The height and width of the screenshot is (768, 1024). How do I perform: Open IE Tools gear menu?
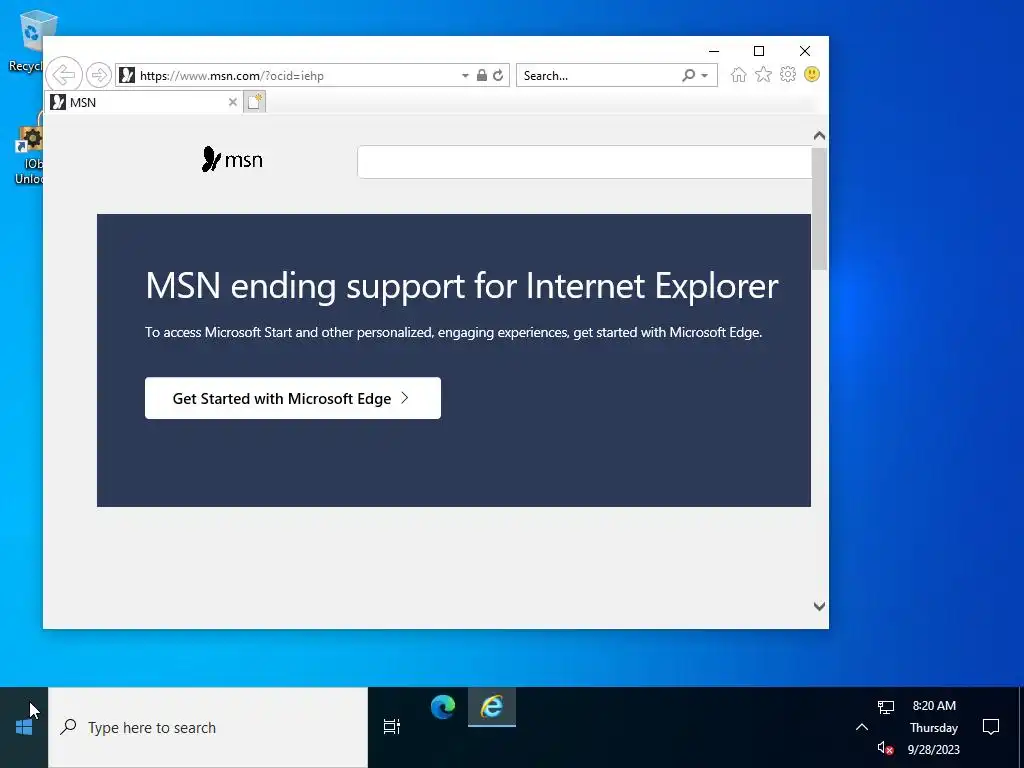(x=788, y=74)
